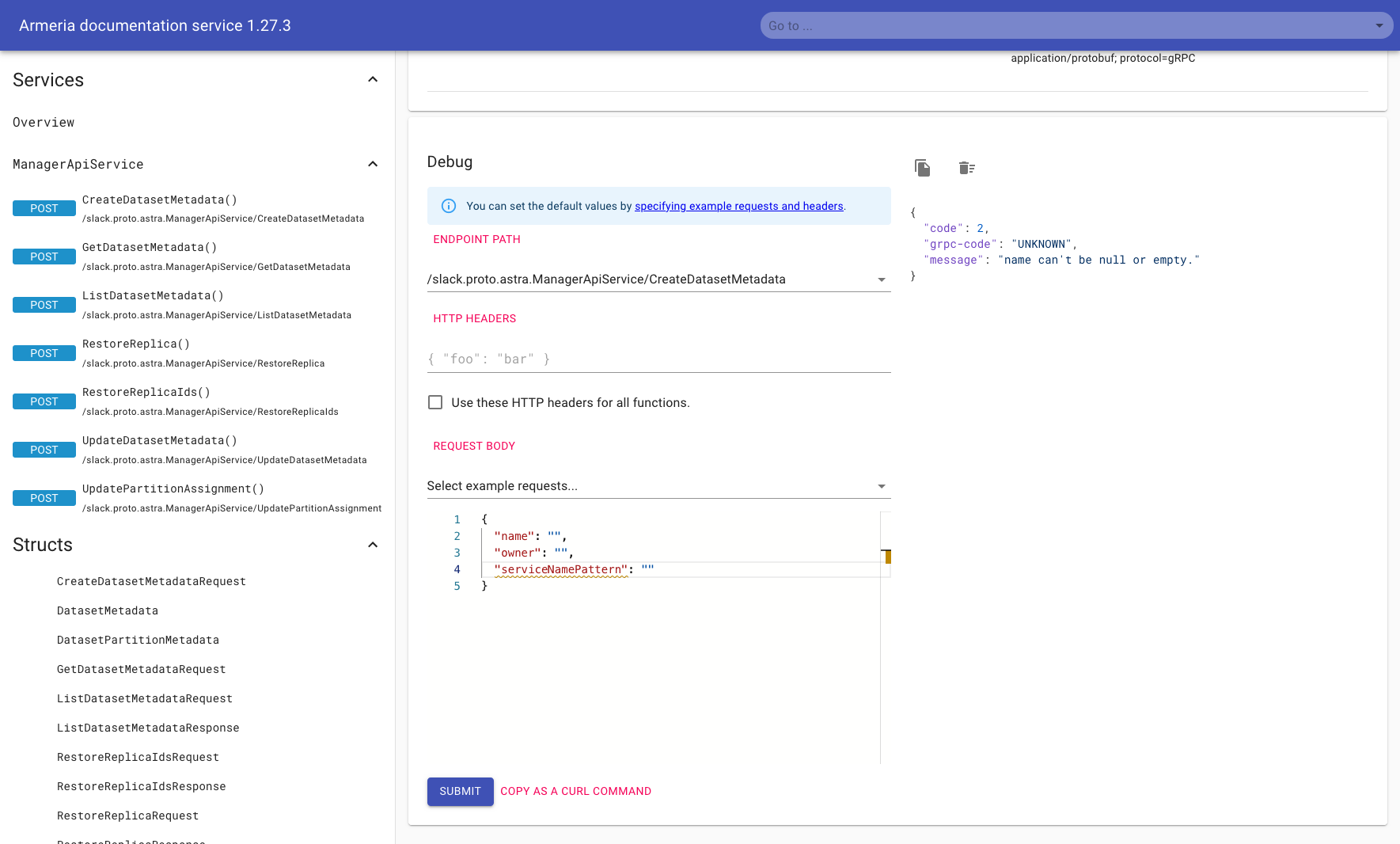
Task: Submit the debug request
Action: pyautogui.click(x=461, y=792)
